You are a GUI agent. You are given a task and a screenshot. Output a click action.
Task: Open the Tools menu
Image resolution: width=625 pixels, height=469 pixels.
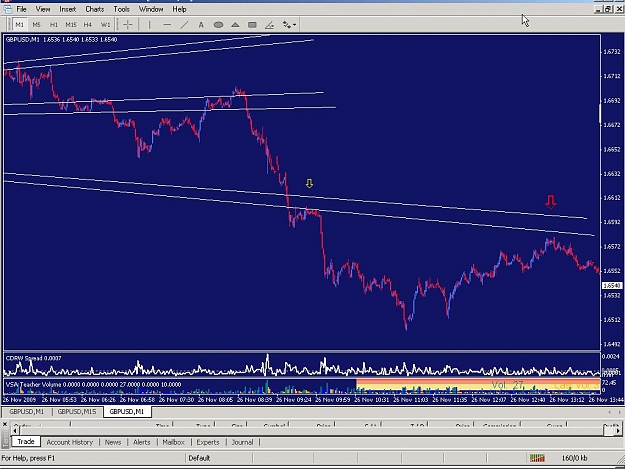pyautogui.click(x=121, y=9)
